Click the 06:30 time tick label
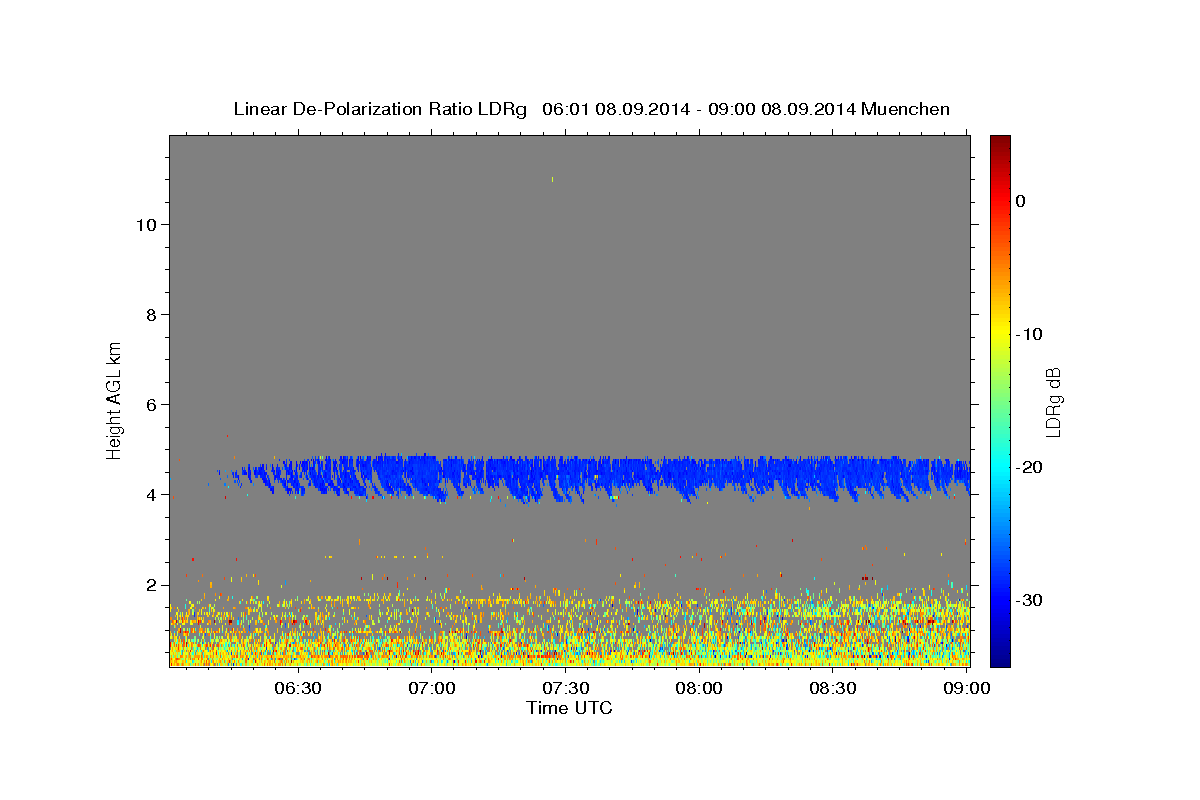Image resolution: width=1200 pixels, height=800 pixels. point(298,688)
